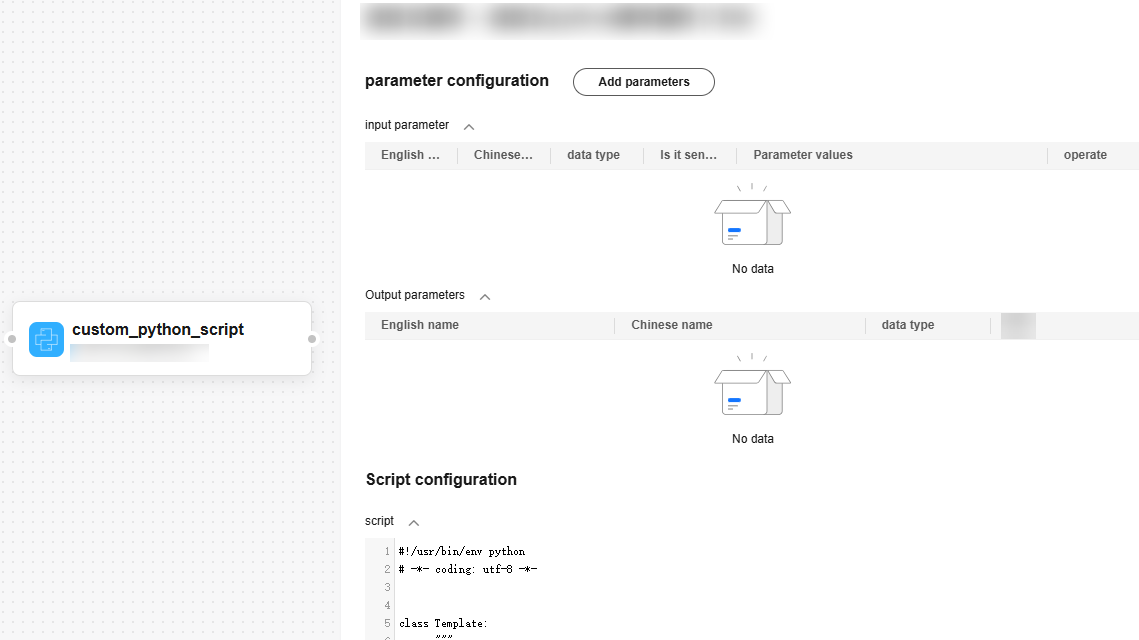Click the node's right output connector dot
Image resolution: width=1139 pixels, height=640 pixels.
pyautogui.click(x=312, y=339)
